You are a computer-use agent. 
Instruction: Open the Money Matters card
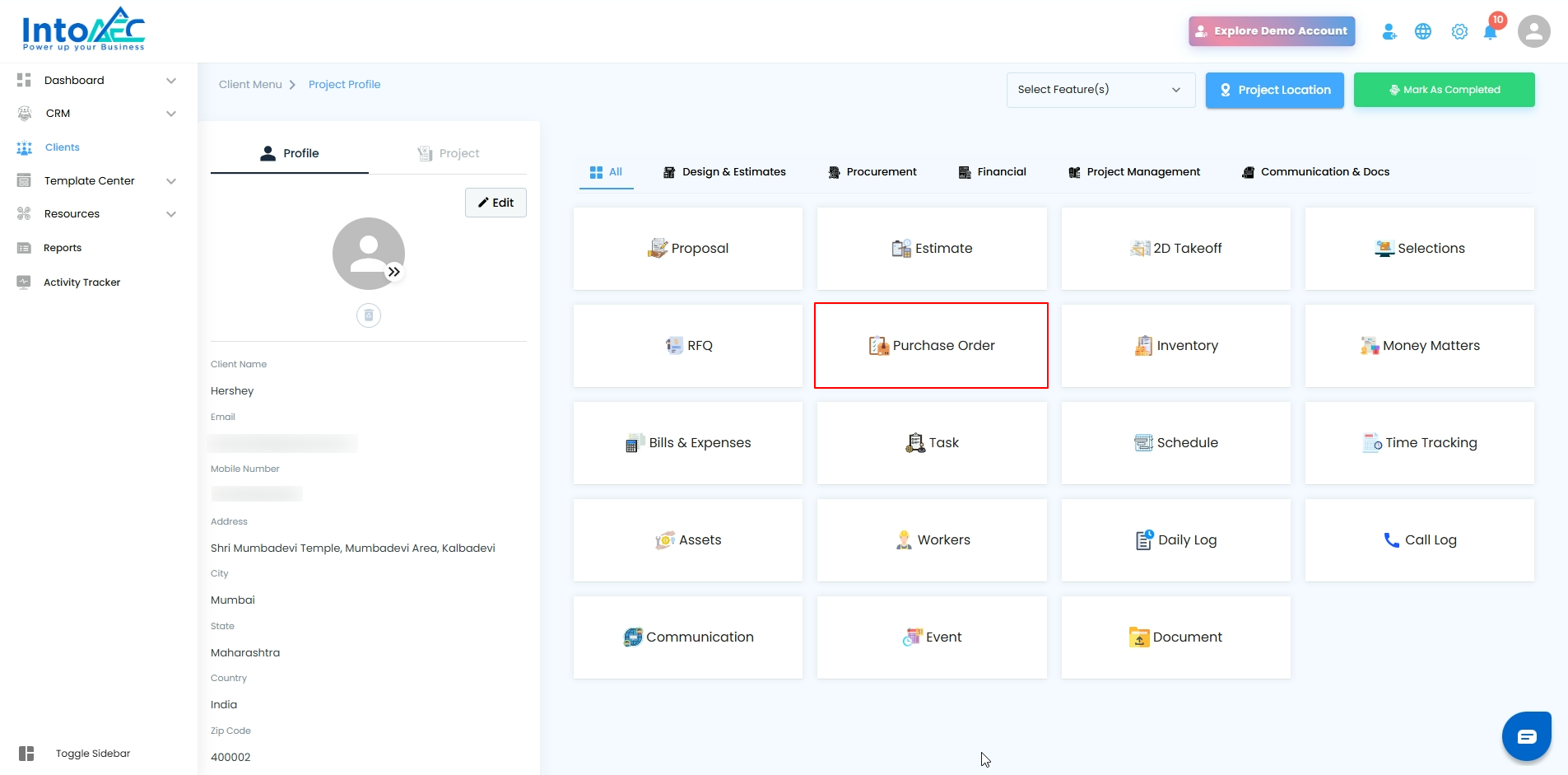(1420, 346)
